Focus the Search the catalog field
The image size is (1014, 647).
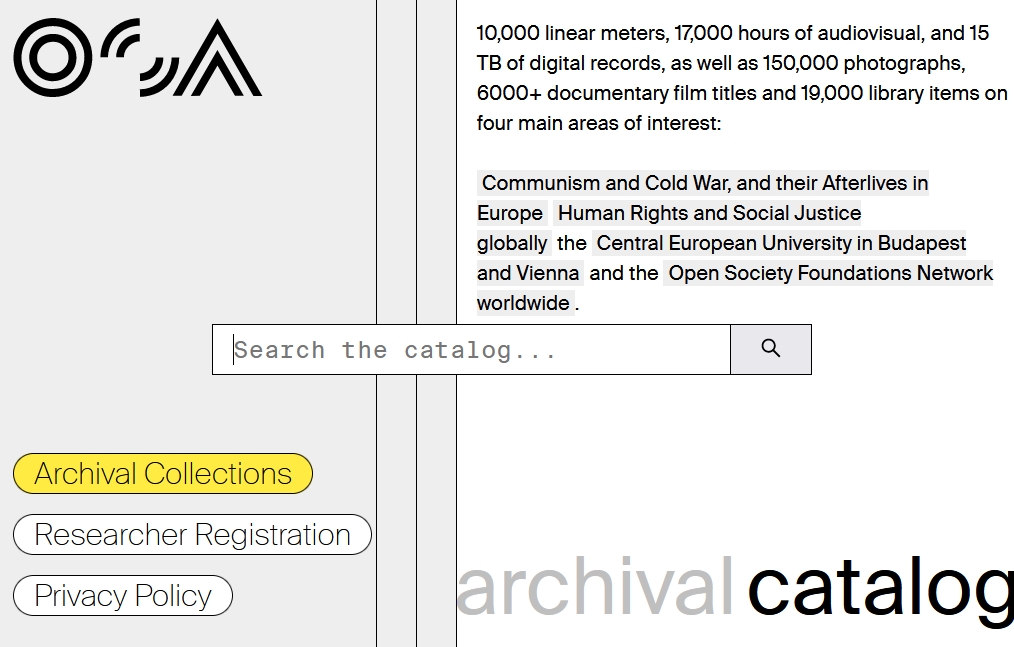click(x=470, y=350)
